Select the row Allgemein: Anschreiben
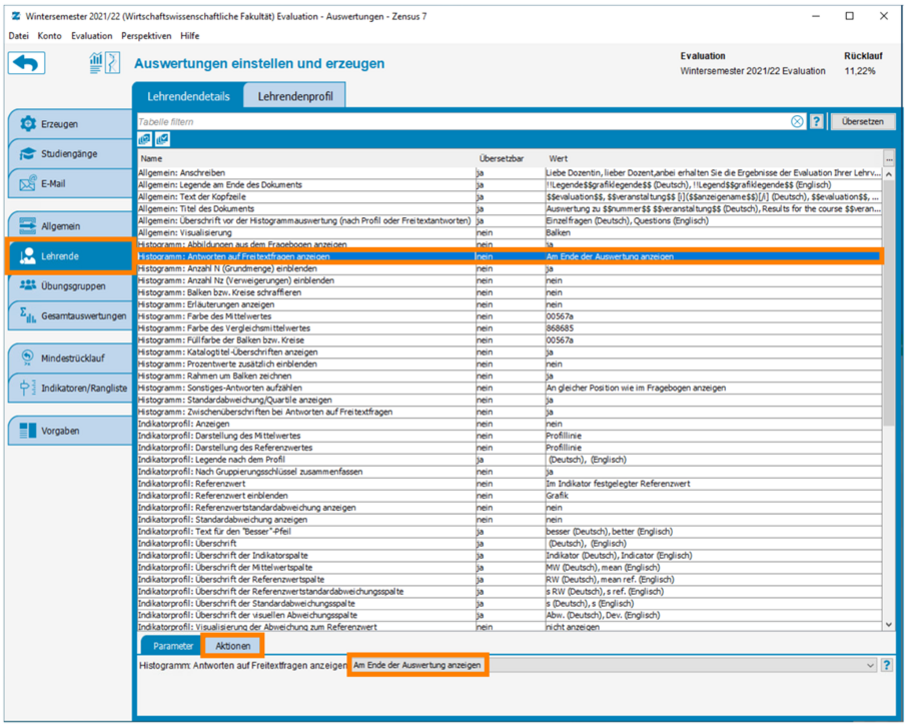907x726 pixels. click(x=510, y=173)
